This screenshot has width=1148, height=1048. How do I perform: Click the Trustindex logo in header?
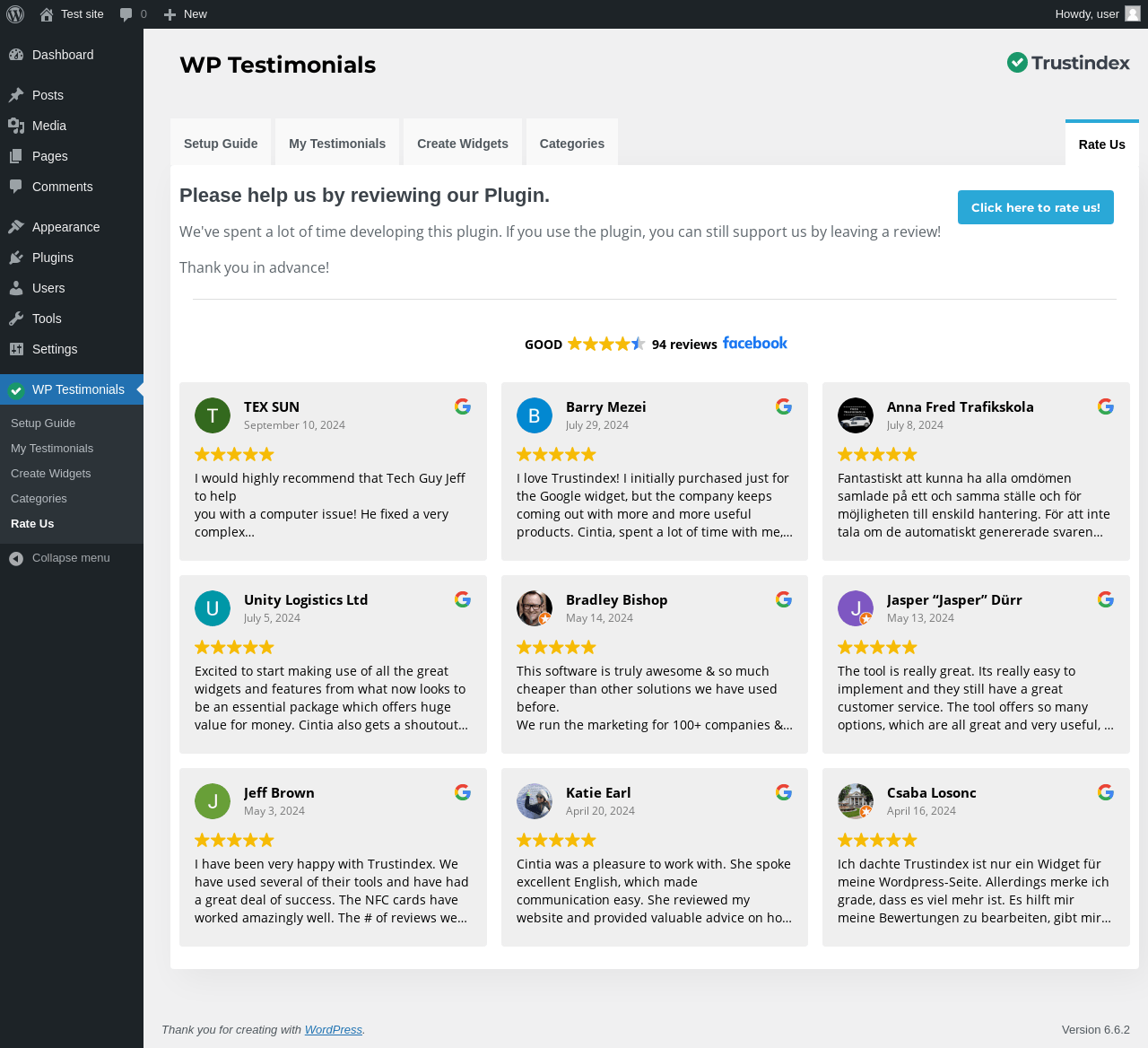coord(1068,62)
